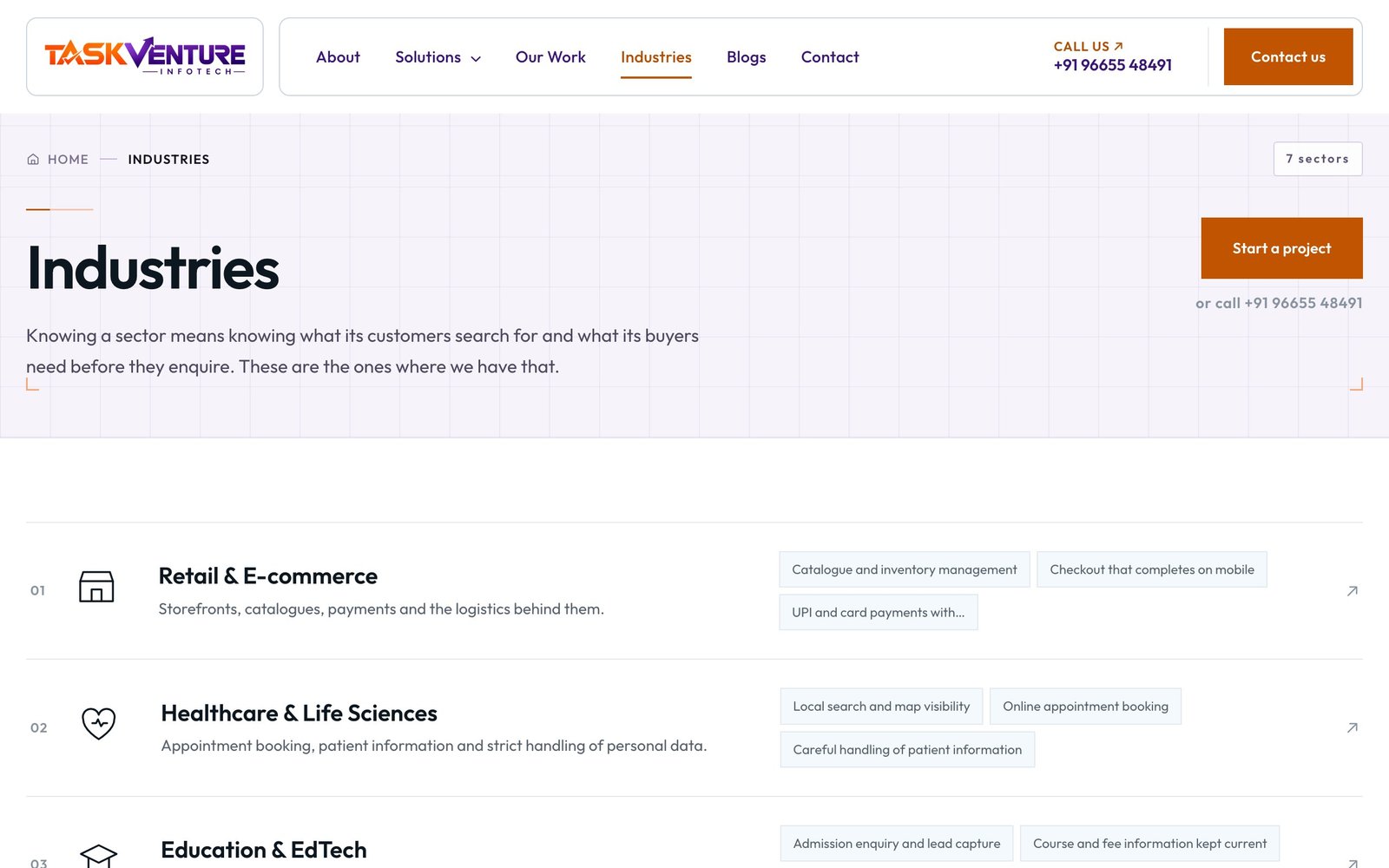Click the Retail & E-commerce storefront icon
Image resolution: width=1389 pixels, height=868 pixels.
point(96,587)
